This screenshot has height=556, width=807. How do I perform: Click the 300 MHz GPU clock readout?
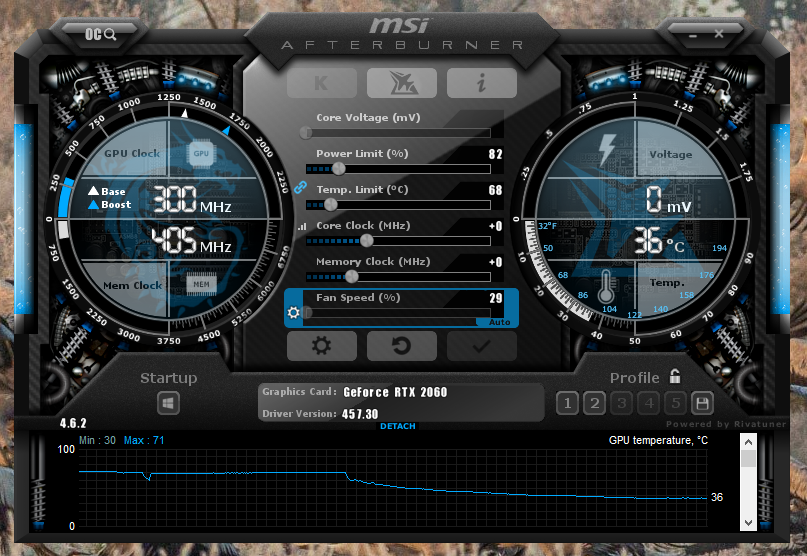[192, 200]
